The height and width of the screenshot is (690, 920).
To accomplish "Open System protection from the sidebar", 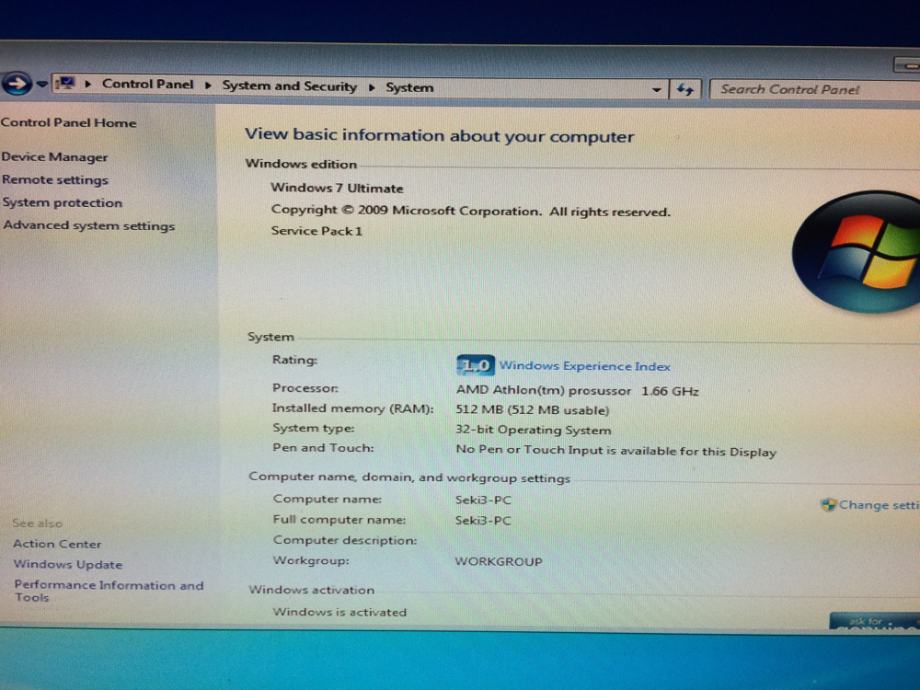I will coord(62,202).
